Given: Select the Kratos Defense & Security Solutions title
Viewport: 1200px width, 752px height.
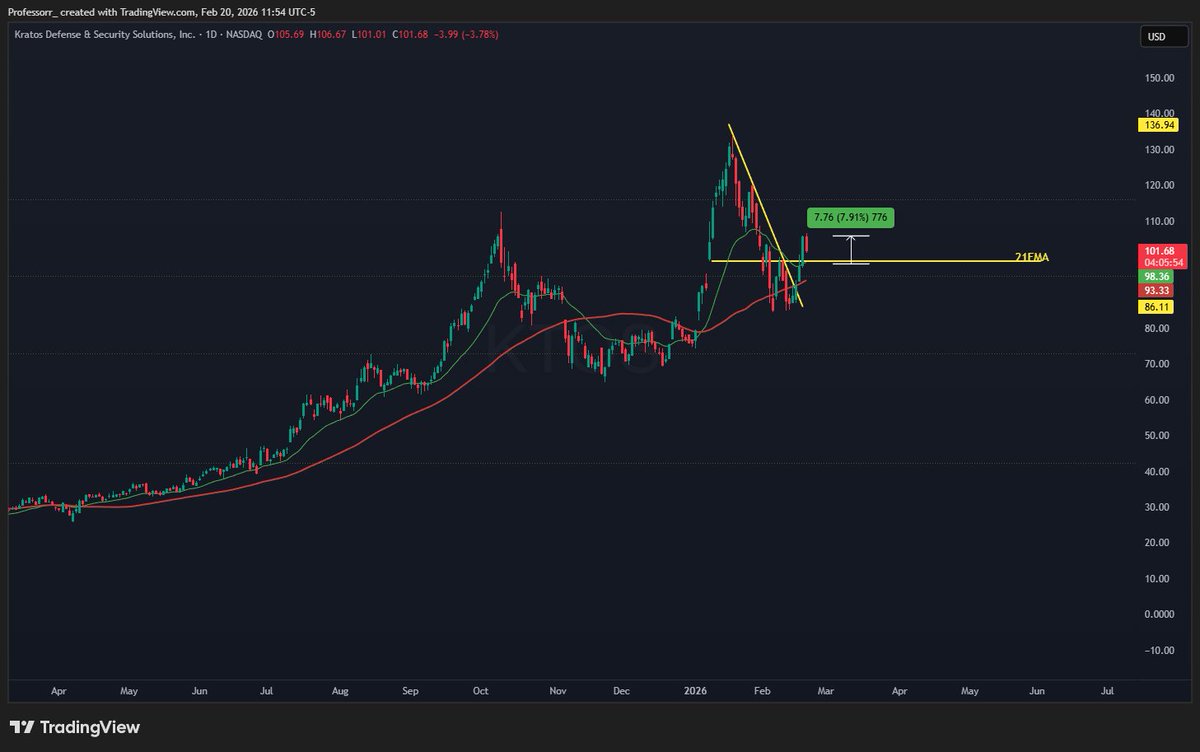Looking at the screenshot, I should click(107, 34).
